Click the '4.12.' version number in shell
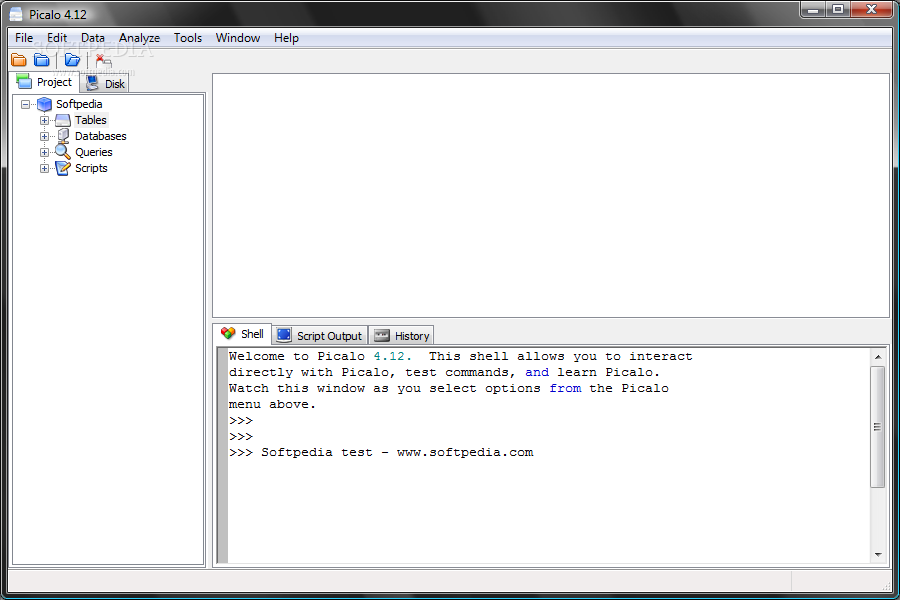This screenshot has height=600, width=900. [393, 356]
